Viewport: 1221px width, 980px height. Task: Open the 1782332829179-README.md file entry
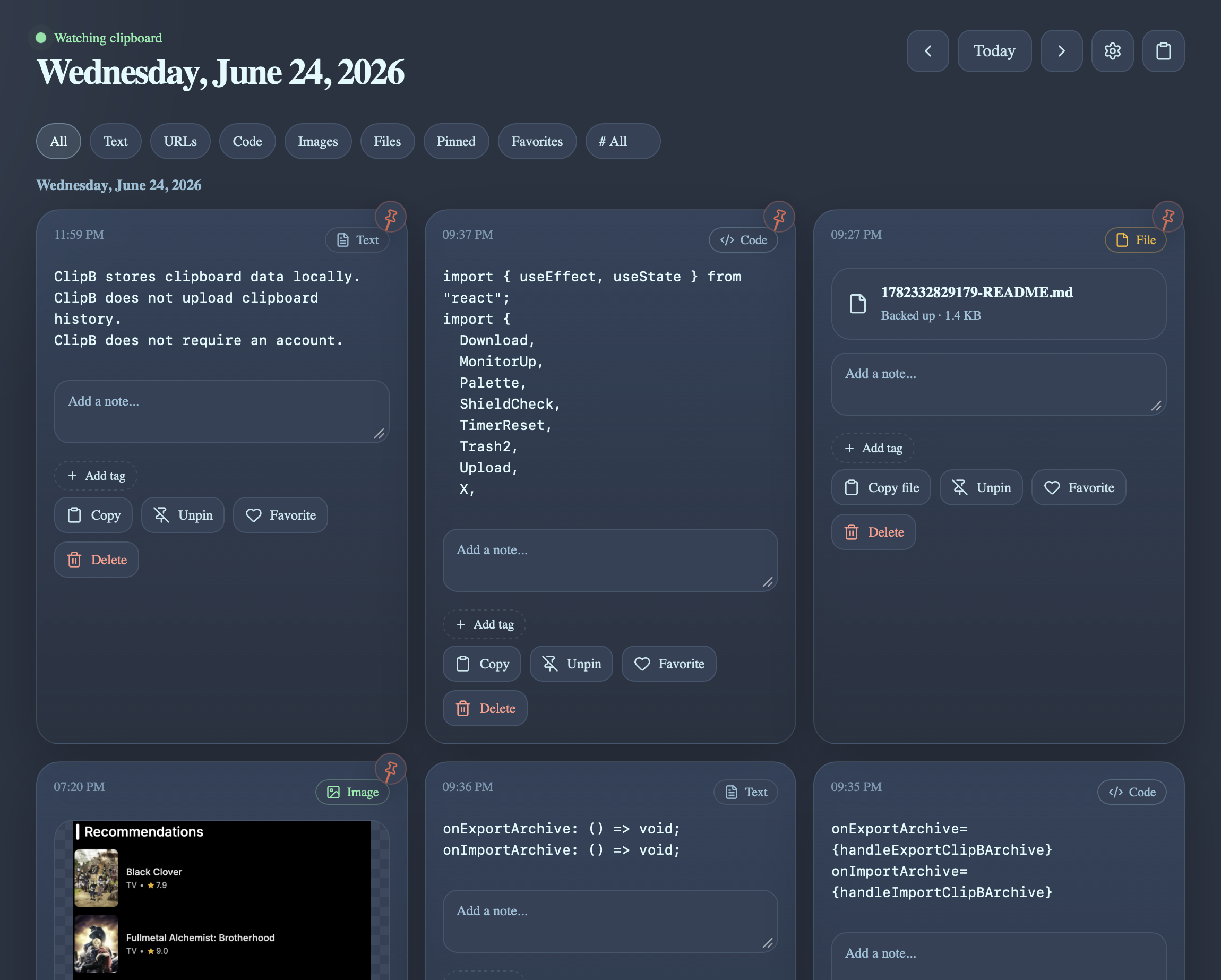[999, 304]
